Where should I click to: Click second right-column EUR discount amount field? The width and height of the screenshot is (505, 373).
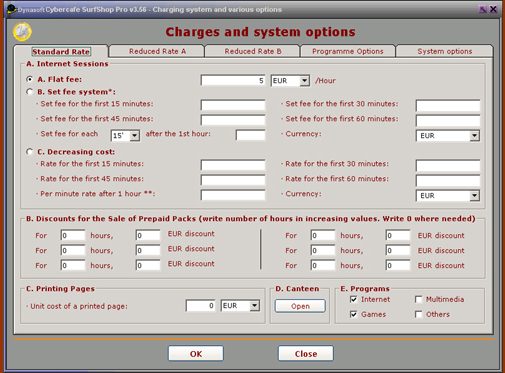(x=398, y=250)
